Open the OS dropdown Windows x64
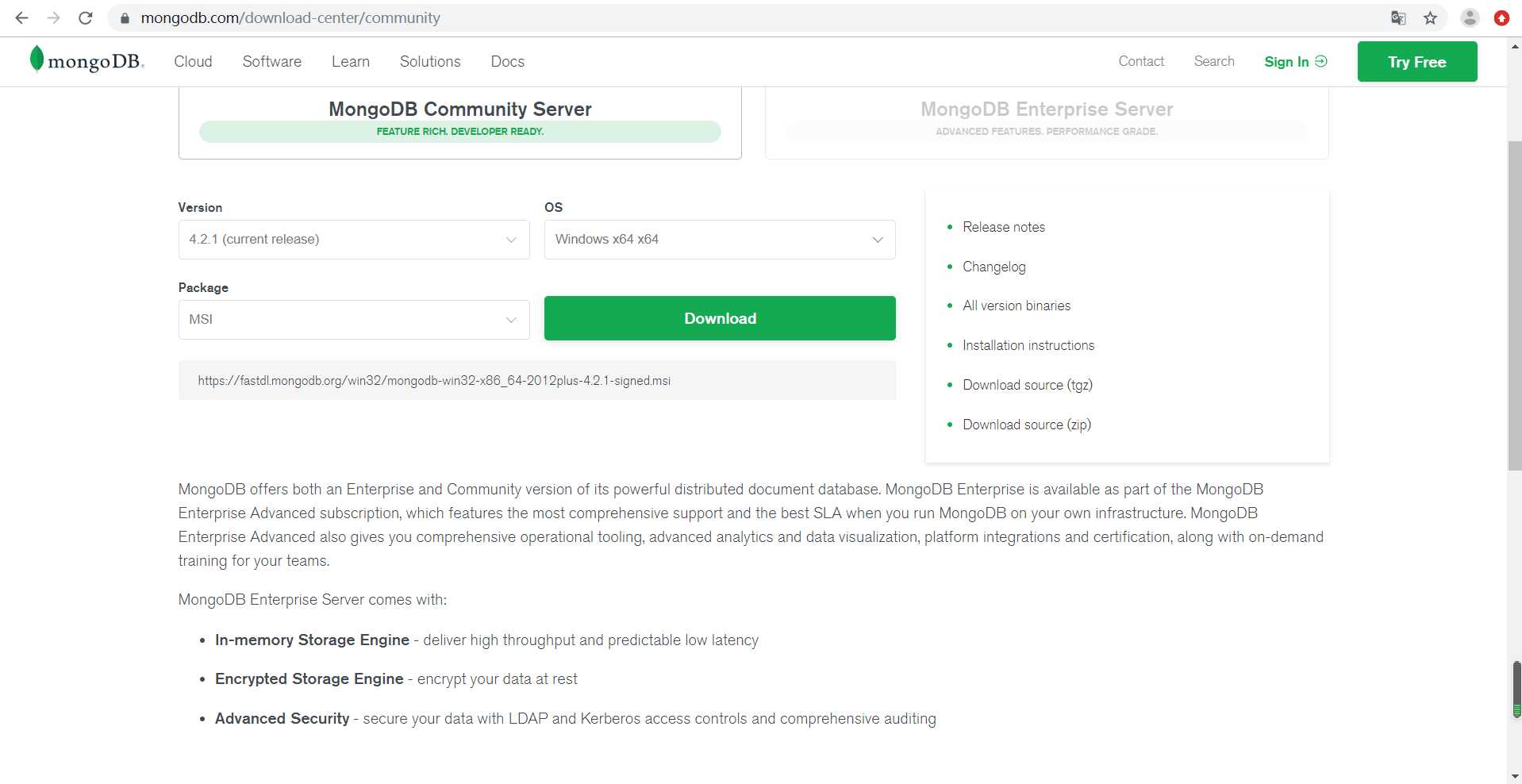 [x=720, y=240]
